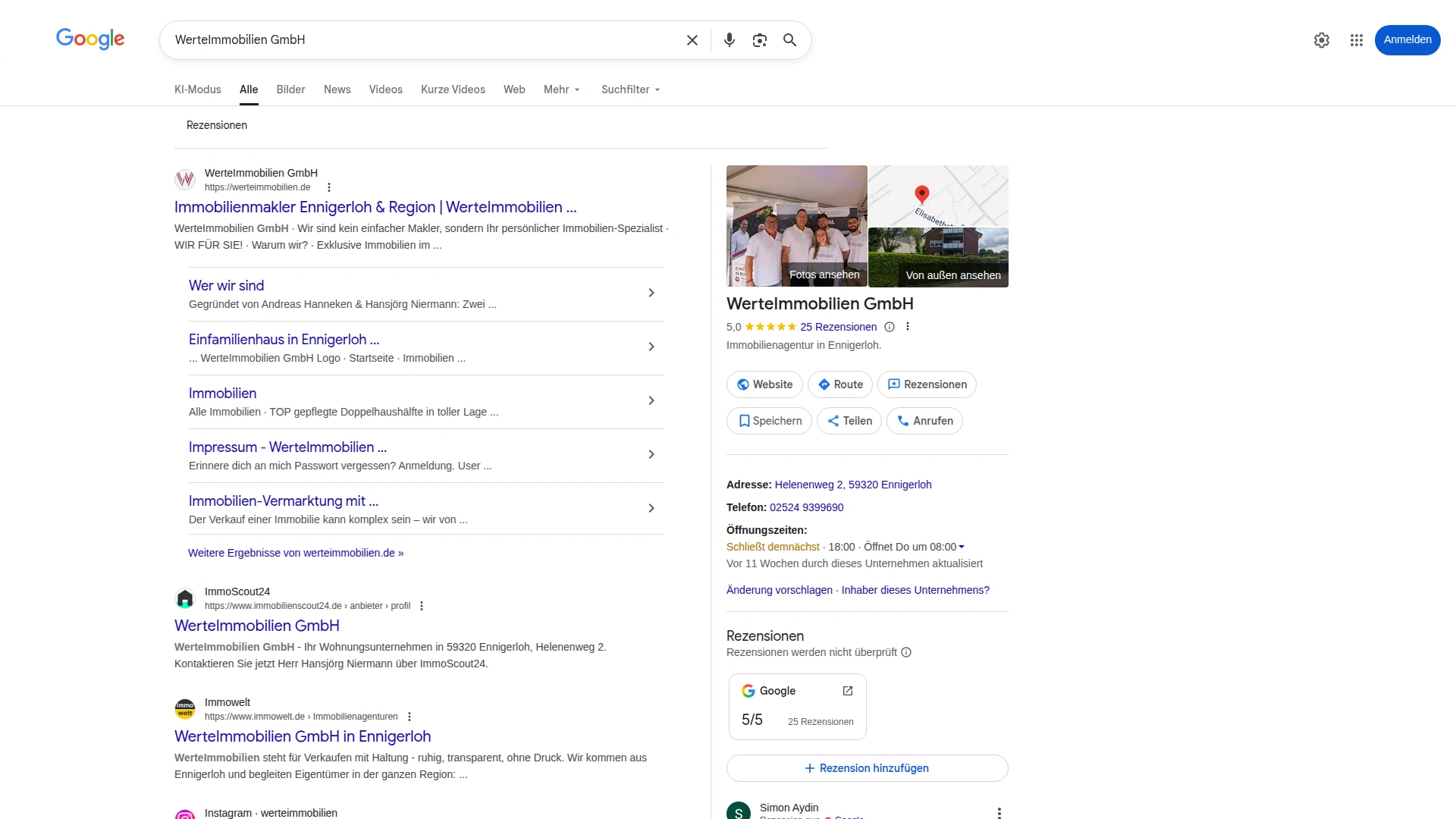Open Google reviews external link icon
The height and width of the screenshot is (819, 1456).
click(x=848, y=691)
